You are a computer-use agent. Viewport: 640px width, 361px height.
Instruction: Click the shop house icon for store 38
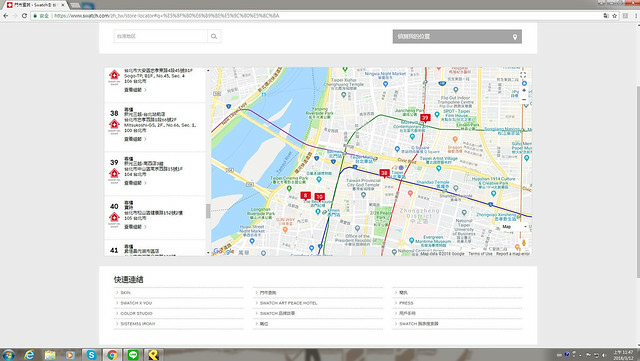114,125
